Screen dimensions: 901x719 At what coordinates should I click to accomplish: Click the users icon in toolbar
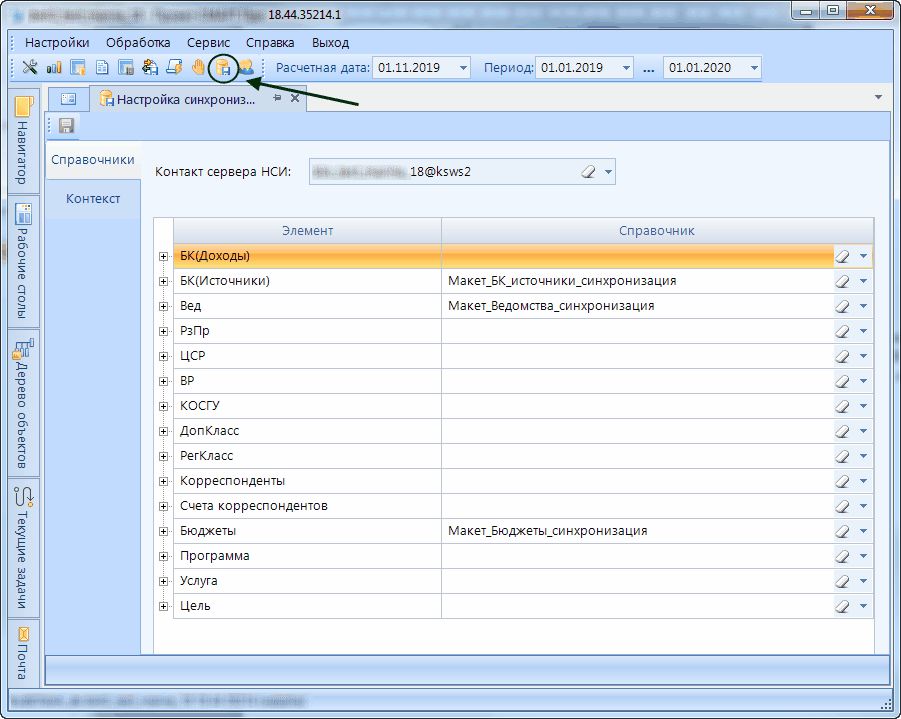tap(245, 68)
